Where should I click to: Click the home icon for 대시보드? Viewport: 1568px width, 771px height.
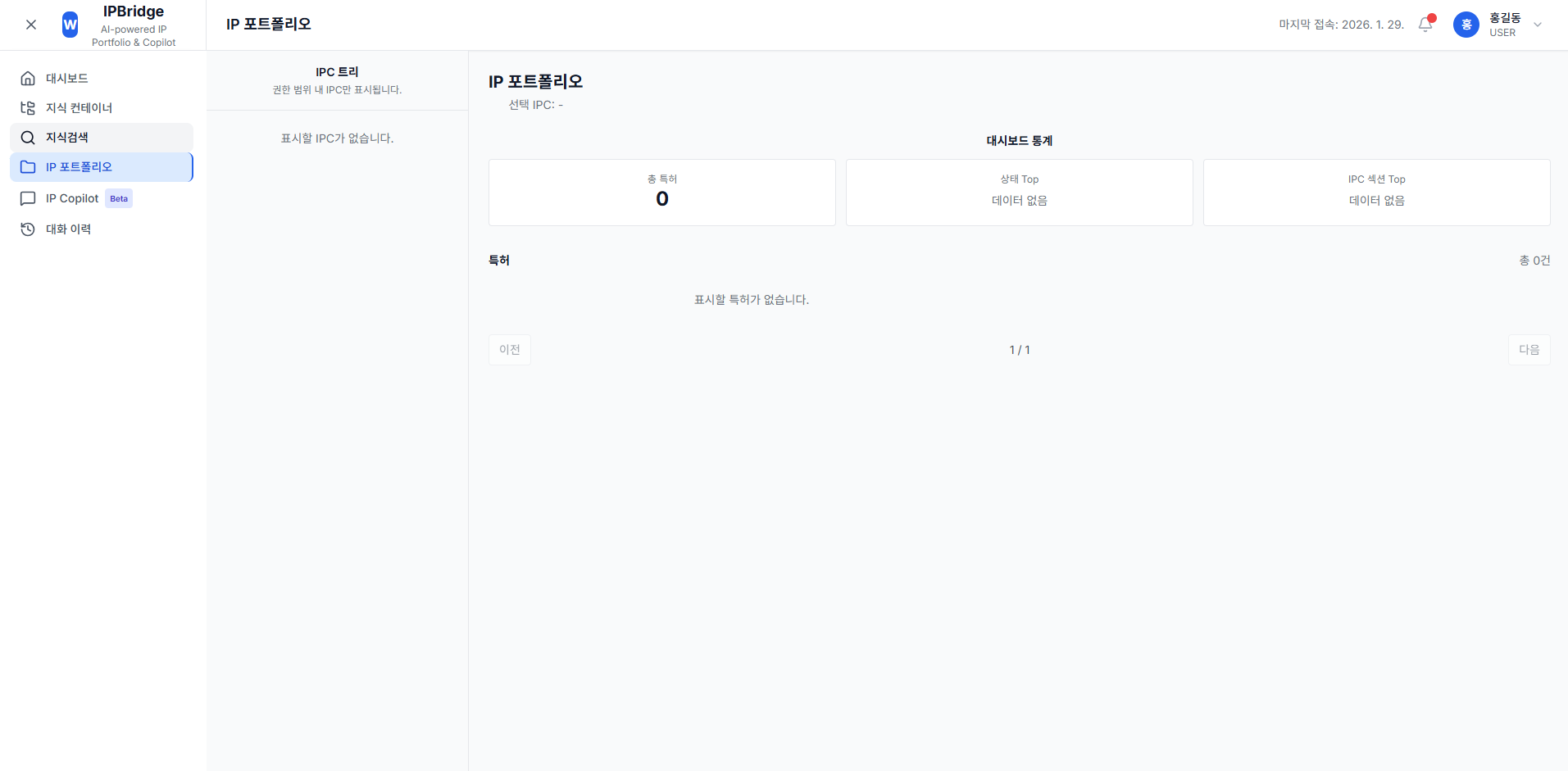point(28,79)
